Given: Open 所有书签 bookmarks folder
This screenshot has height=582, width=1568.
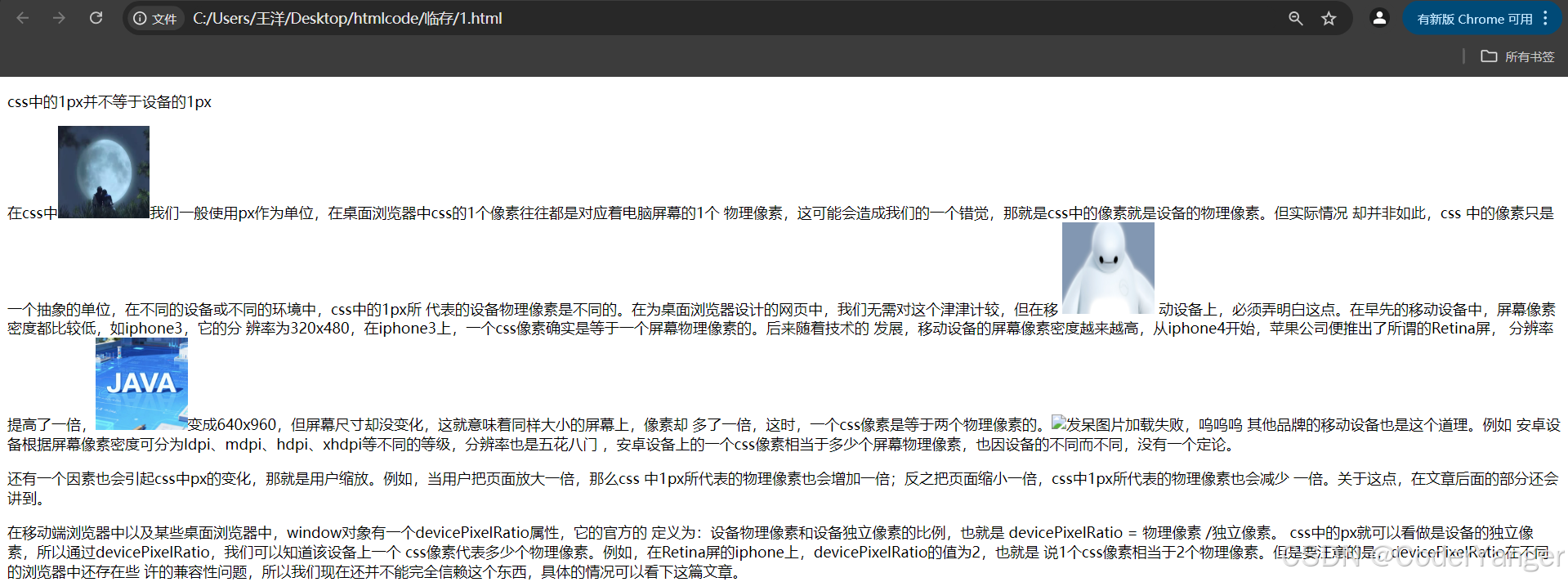Looking at the screenshot, I should (x=1517, y=56).
